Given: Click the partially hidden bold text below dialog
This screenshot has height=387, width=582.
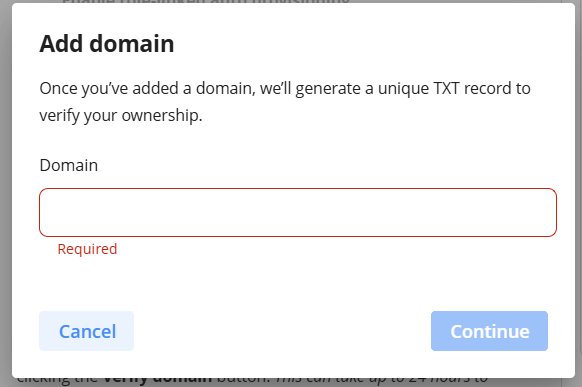Looking at the screenshot, I should click(x=157, y=380).
